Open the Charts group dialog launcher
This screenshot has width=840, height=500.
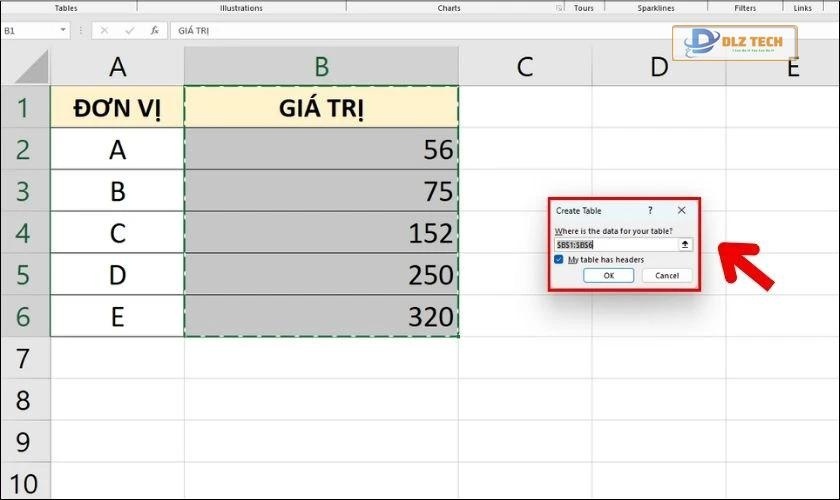click(x=559, y=8)
